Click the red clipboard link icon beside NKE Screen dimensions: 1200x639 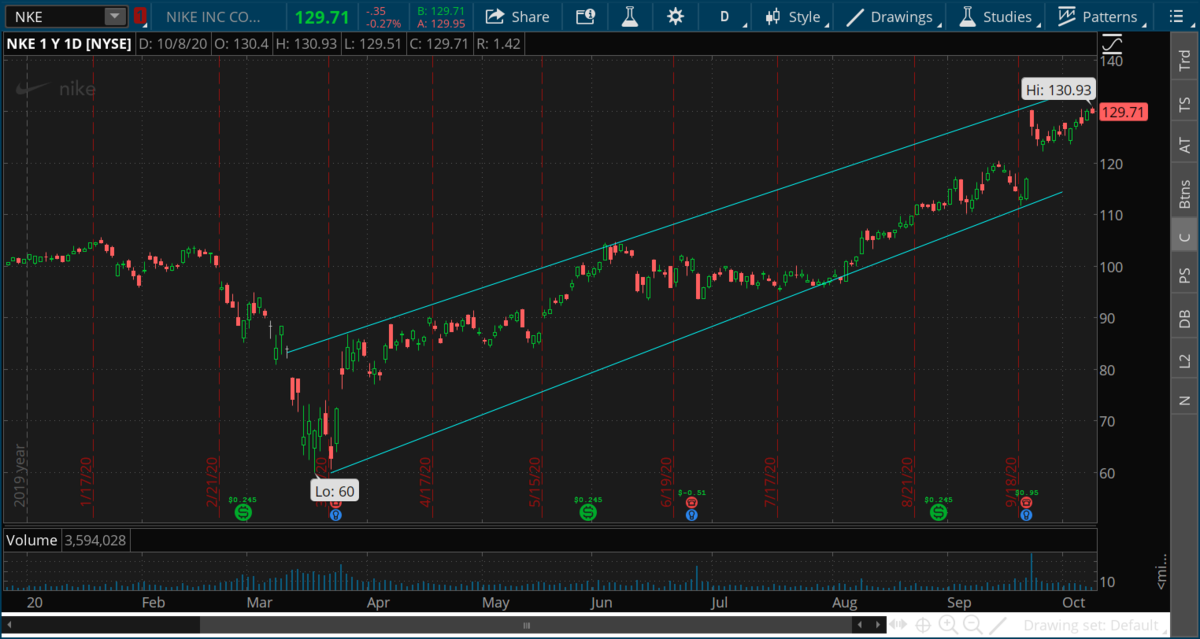click(x=140, y=16)
